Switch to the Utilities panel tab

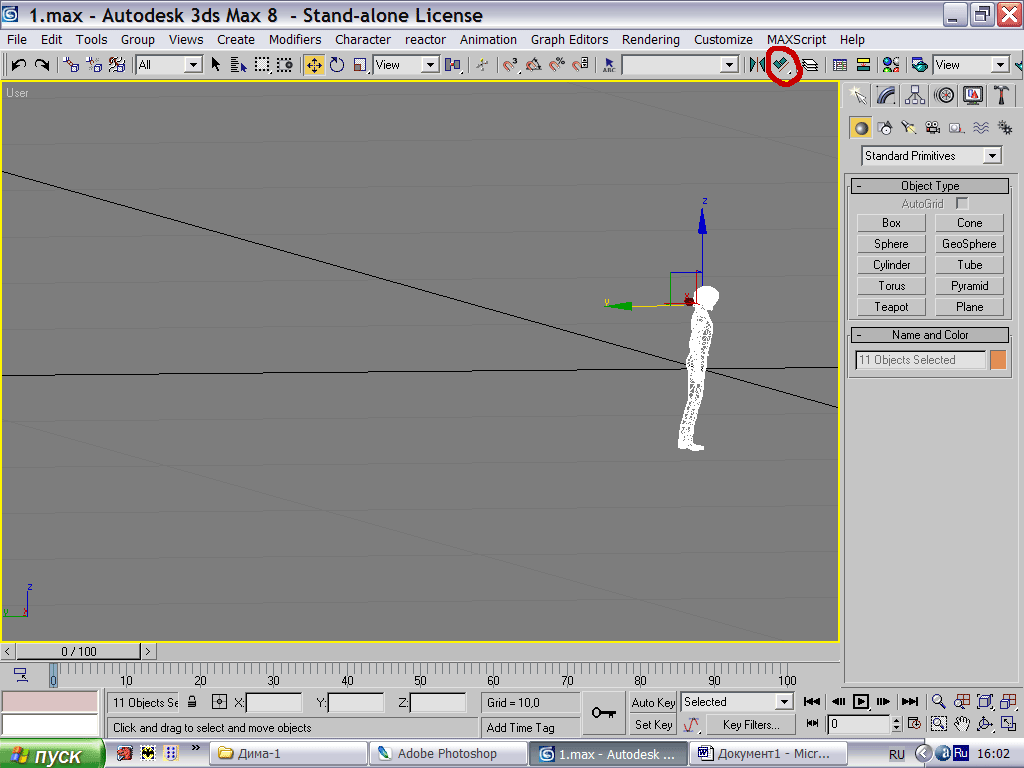click(x=1001, y=96)
